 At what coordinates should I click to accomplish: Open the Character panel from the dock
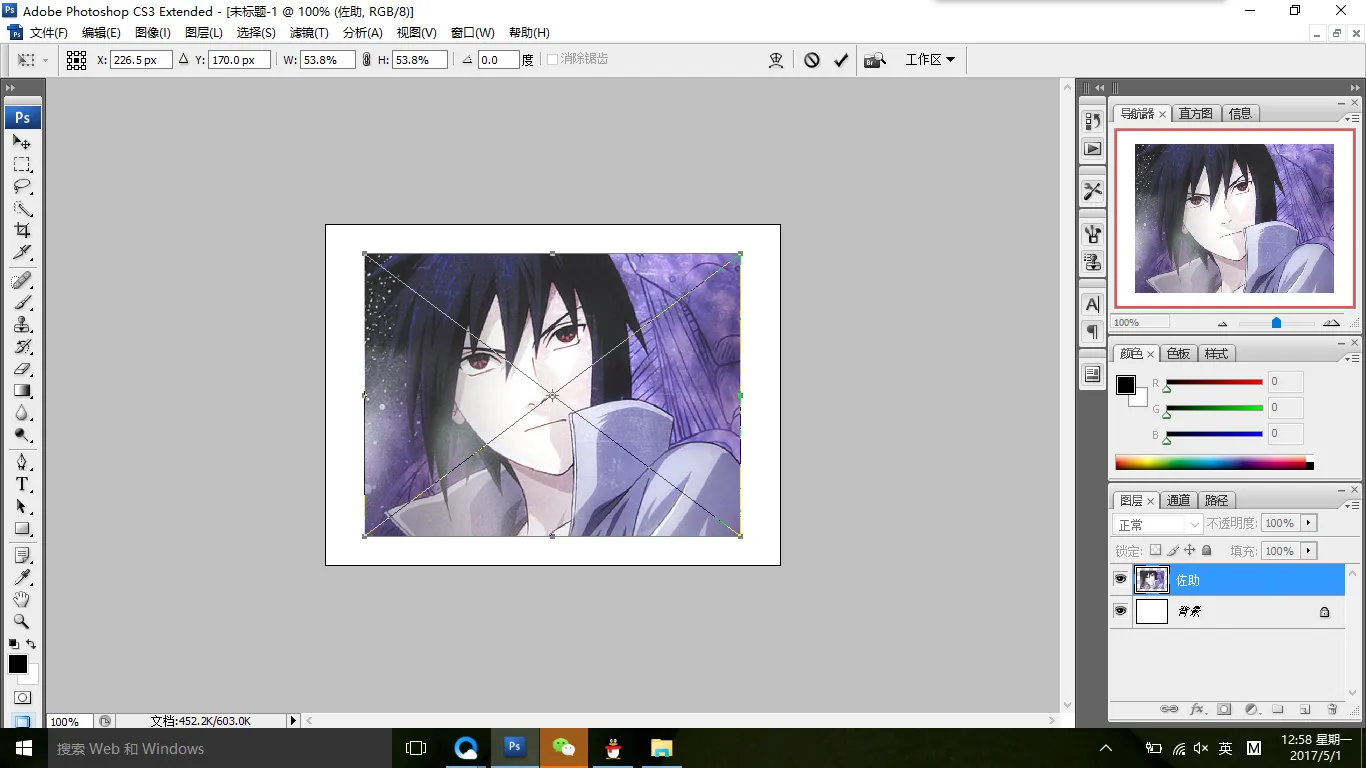(1093, 304)
